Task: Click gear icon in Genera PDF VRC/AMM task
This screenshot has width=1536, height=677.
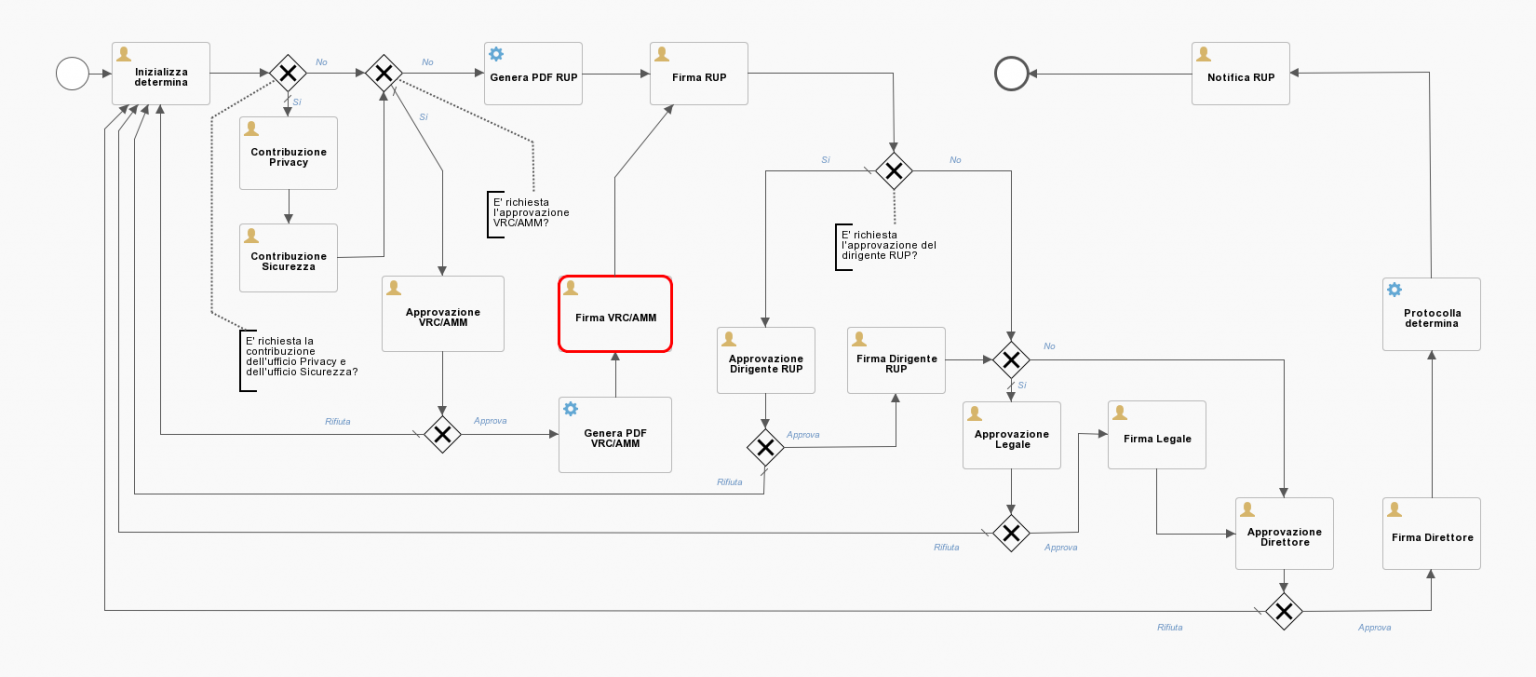Action: pyautogui.click(x=571, y=408)
